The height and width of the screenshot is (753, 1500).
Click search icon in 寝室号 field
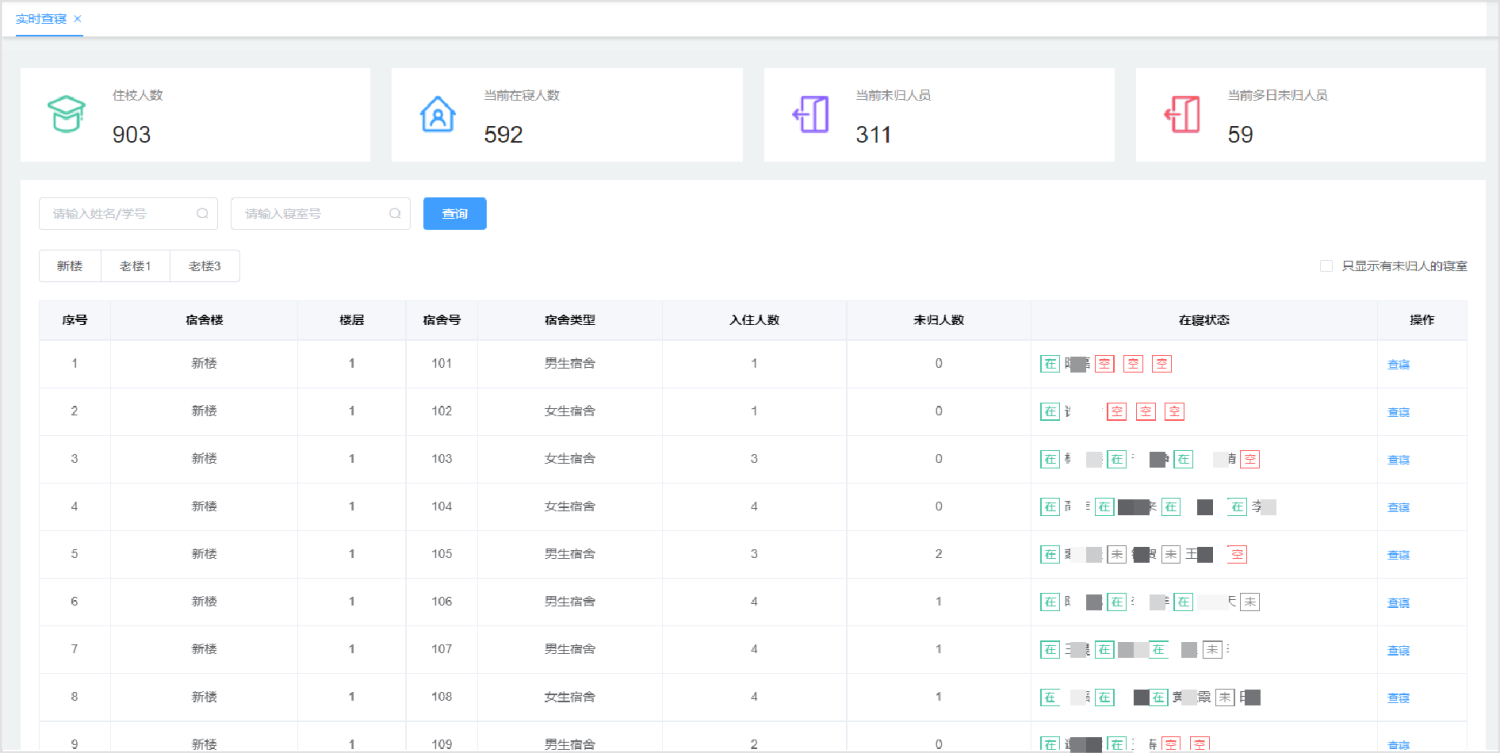(x=395, y=213)
